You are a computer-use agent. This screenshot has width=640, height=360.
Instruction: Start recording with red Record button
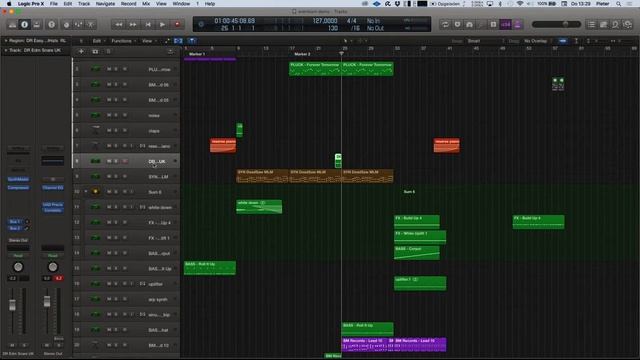click(x=177, y=24)
